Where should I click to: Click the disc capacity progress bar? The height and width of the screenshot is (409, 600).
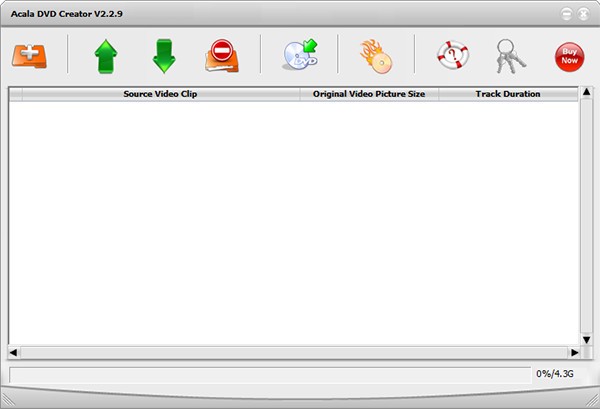point(270,375)
